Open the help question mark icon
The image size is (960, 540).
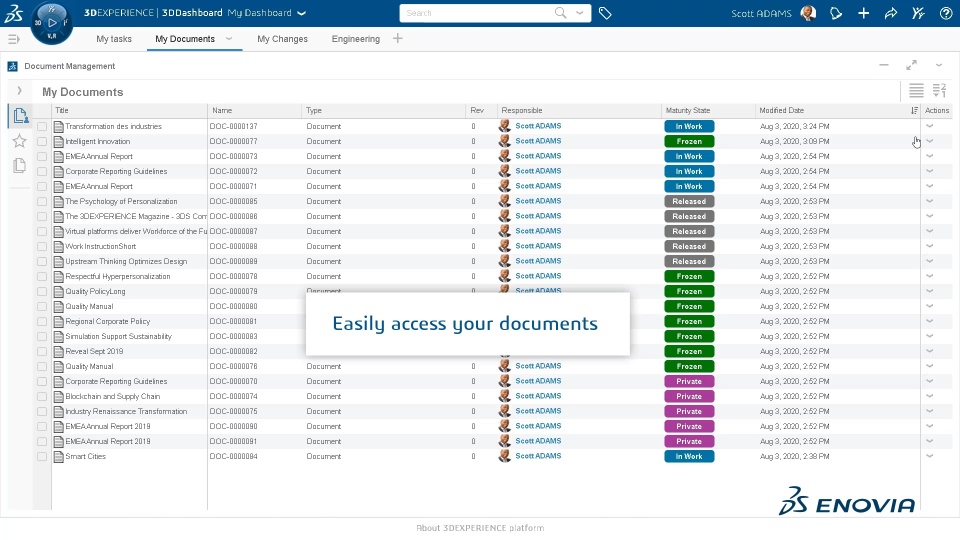[x=945, y=13]
